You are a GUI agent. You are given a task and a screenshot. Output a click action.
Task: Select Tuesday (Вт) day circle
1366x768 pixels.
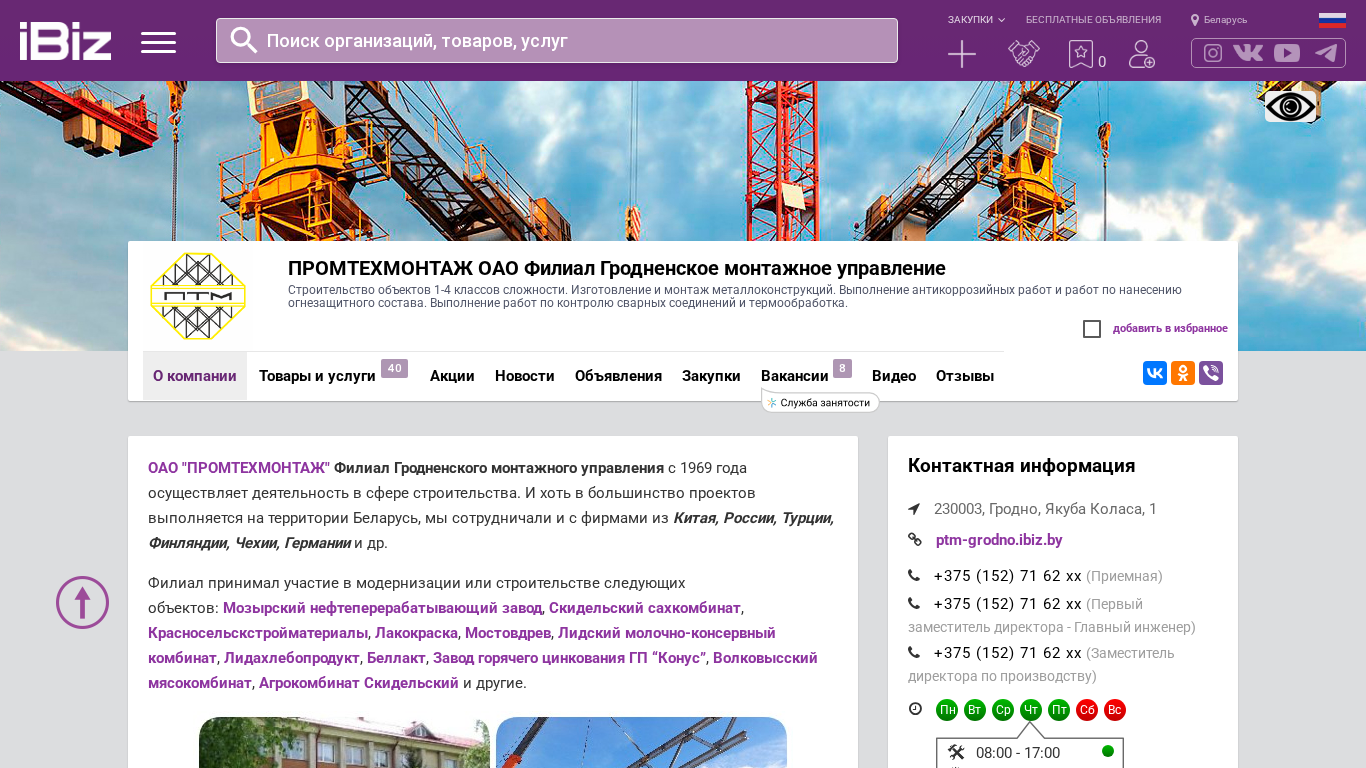[975, 710]
